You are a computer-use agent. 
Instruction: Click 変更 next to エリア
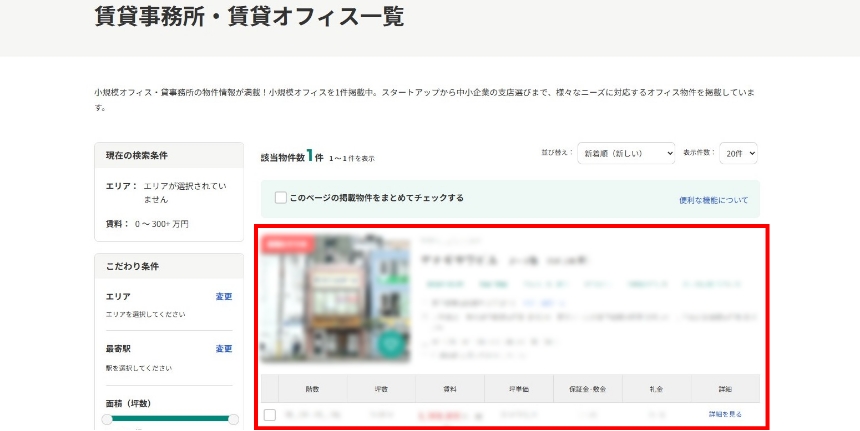click(x=224, y=297)
